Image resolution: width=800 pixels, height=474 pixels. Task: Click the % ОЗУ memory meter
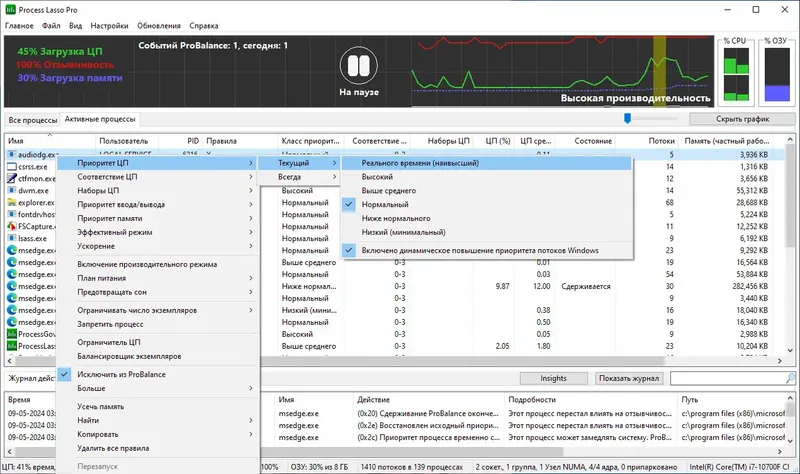[x=777, y=74]
